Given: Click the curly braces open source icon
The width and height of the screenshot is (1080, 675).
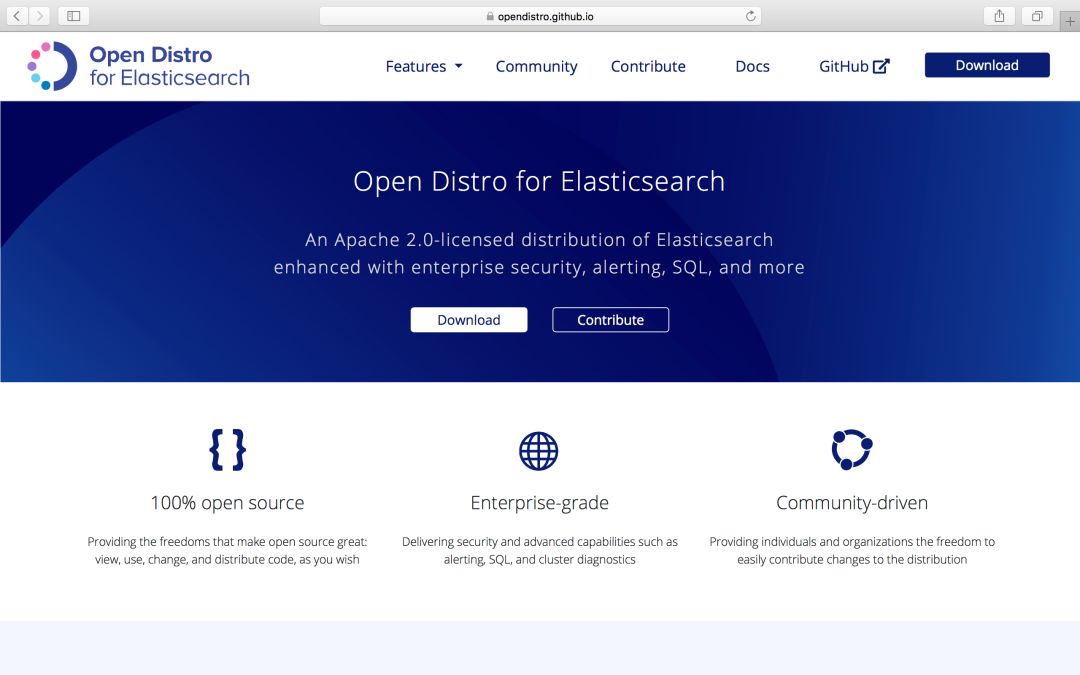Looking at the screenshot, I should pyautogui.click(x=227, y=450).
